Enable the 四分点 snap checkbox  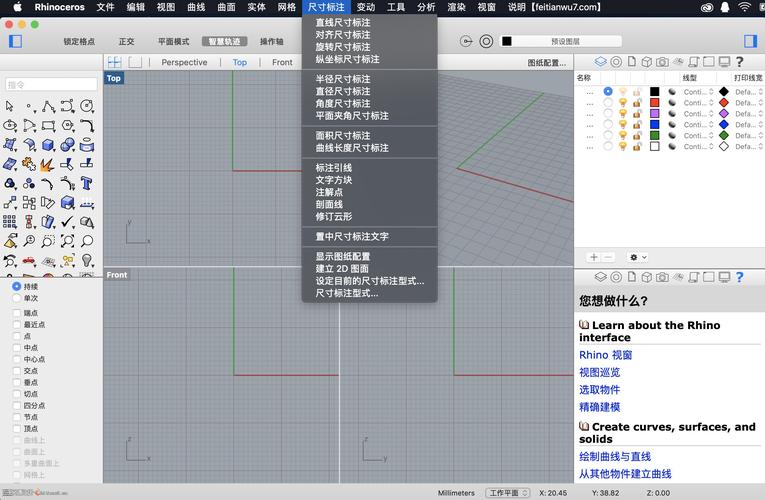click(17, 406)
